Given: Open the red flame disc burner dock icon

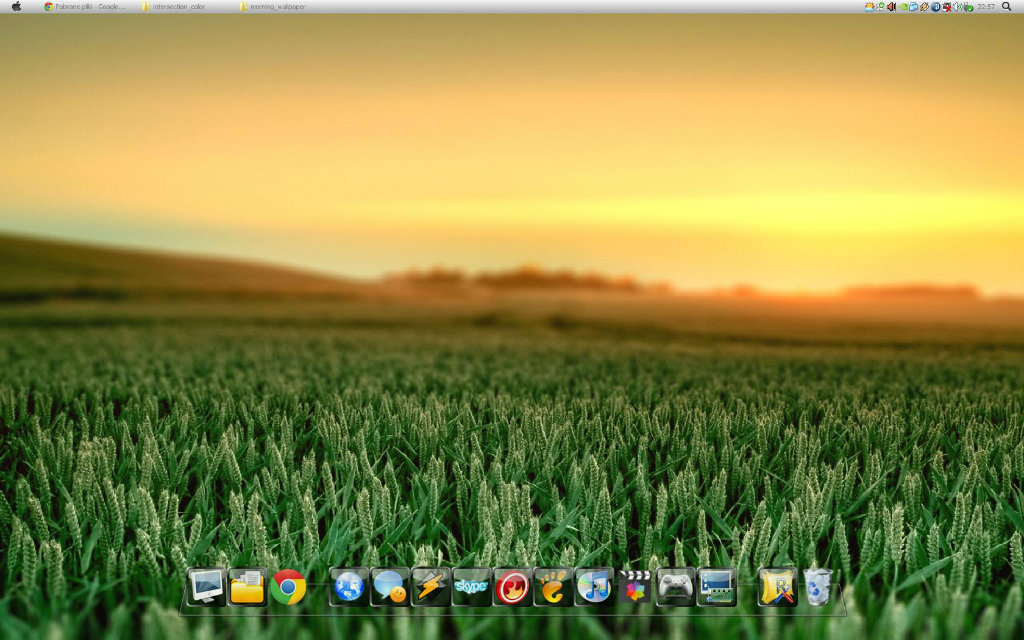Looking at the screenshot, I should click(512, 586).
